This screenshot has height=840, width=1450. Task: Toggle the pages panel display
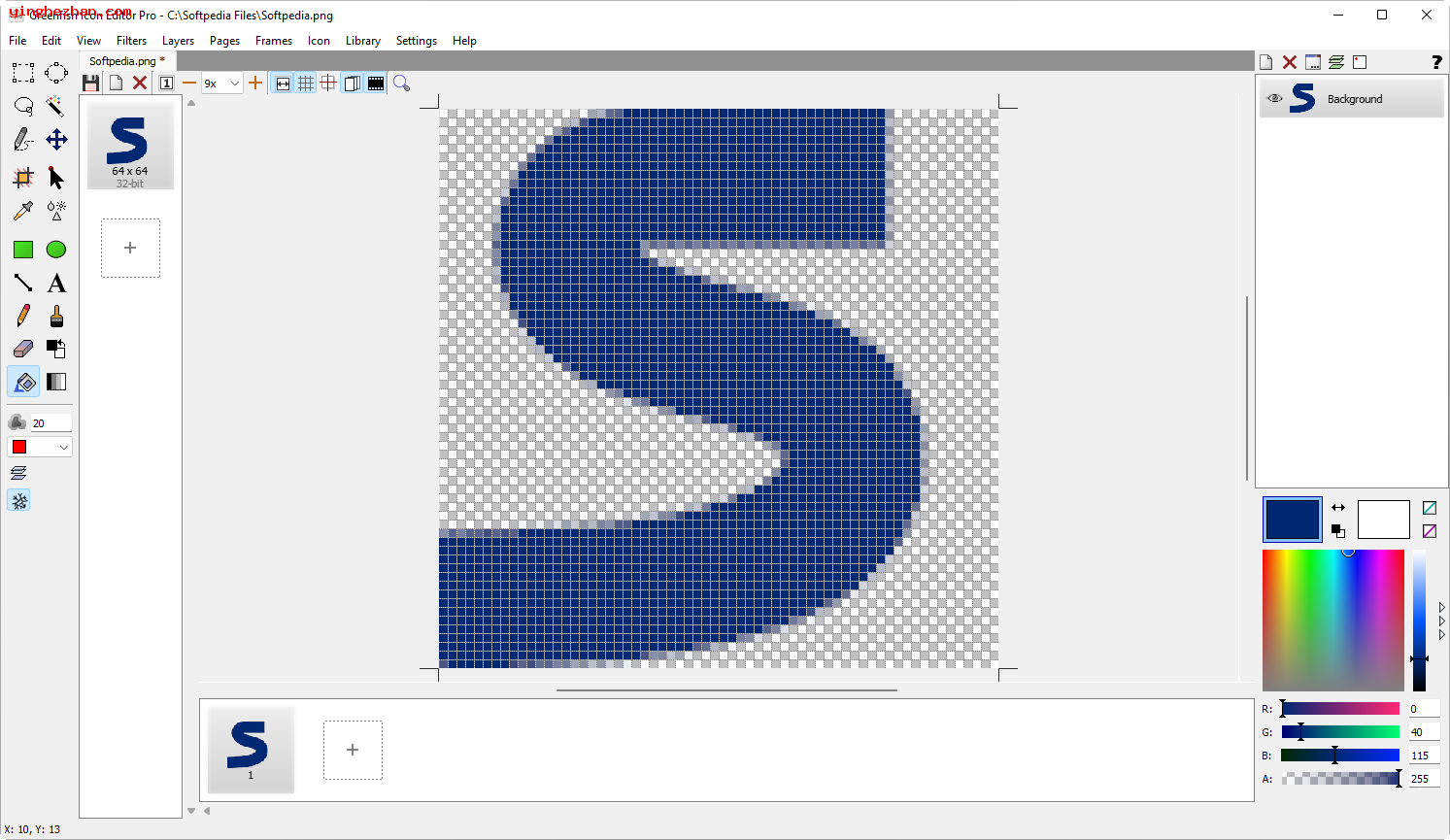pos(353,84)
